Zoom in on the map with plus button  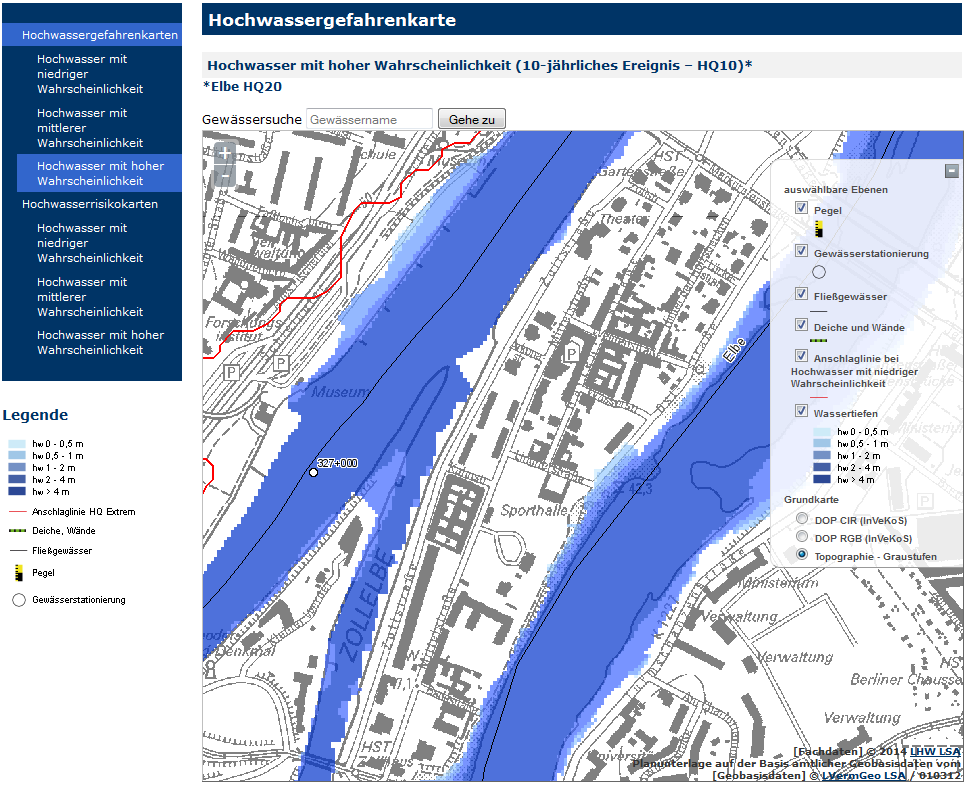pyautogui.click(x=224, y=154)
